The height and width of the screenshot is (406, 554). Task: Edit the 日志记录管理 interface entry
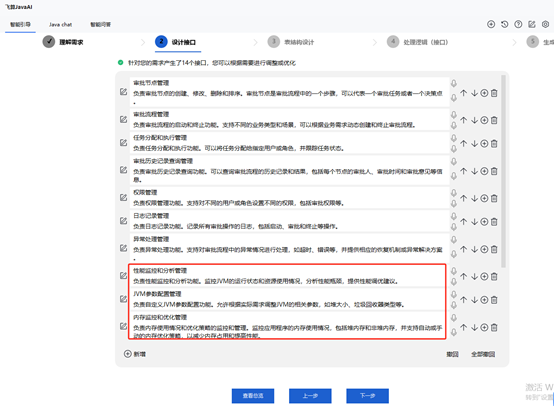point(123,221)
